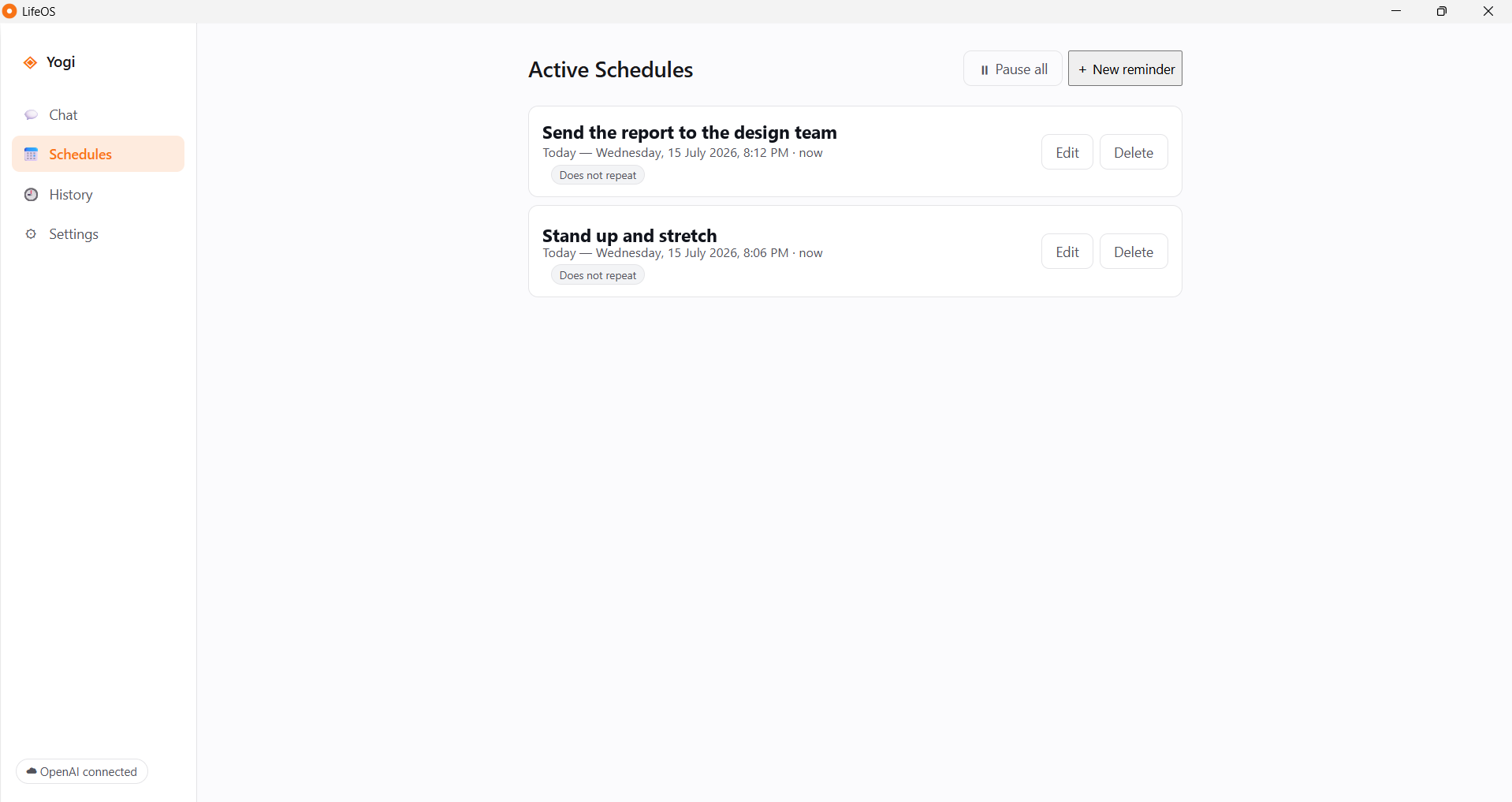Screen dimensions: 1512x802
Task: Close the LifeOS window
Action: click(1488, 11)
